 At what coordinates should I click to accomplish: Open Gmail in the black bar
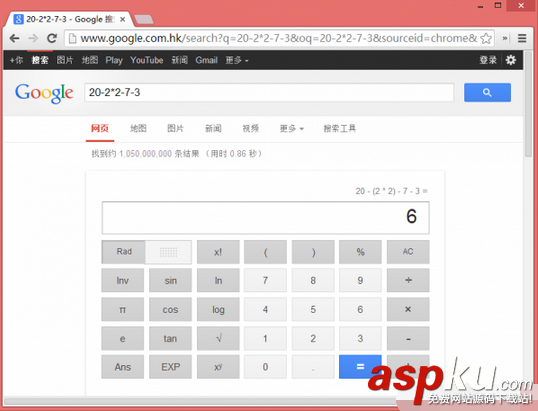coord(207,60)
